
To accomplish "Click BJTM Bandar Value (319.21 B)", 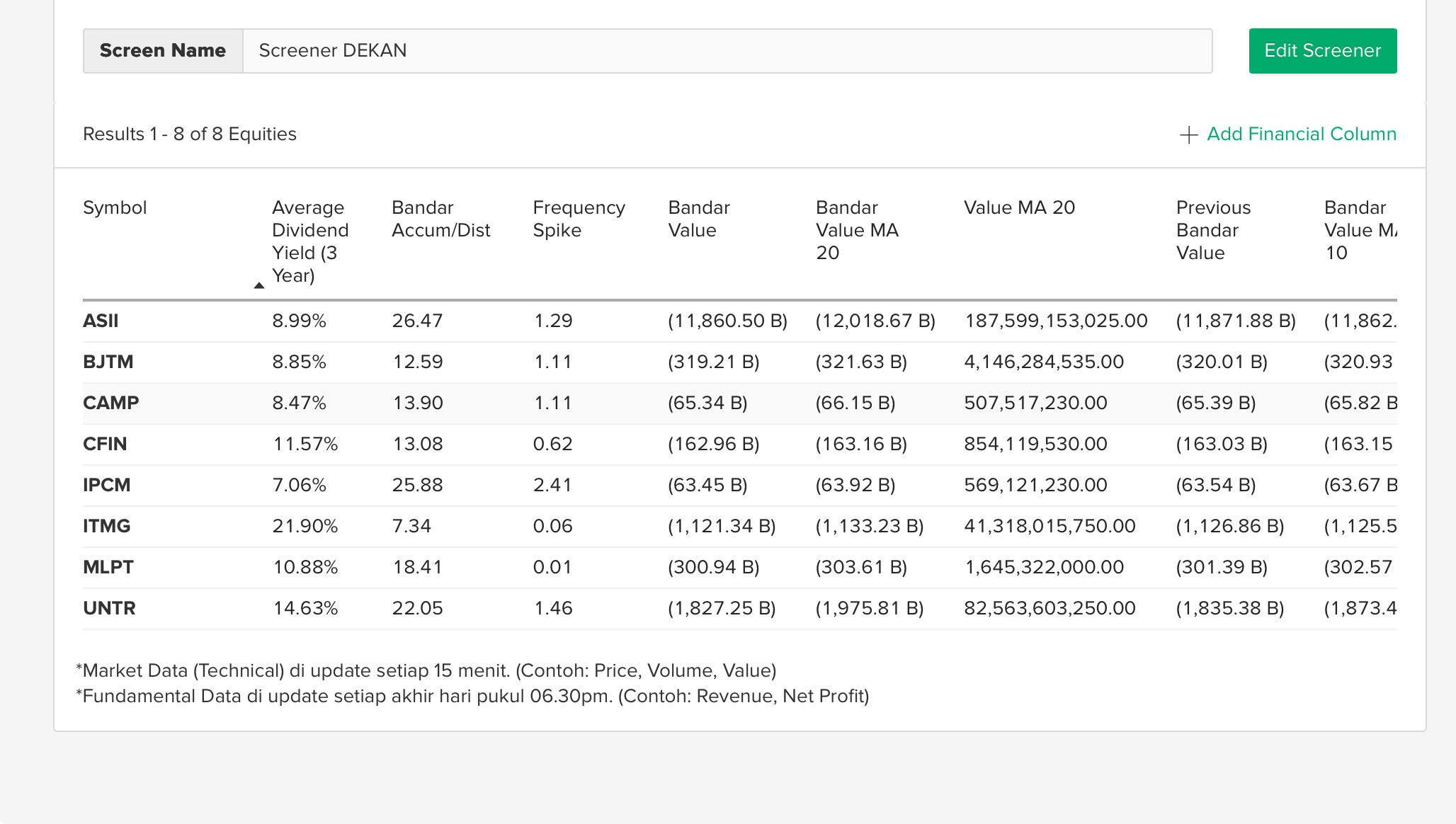I will [x=713, y=362].
